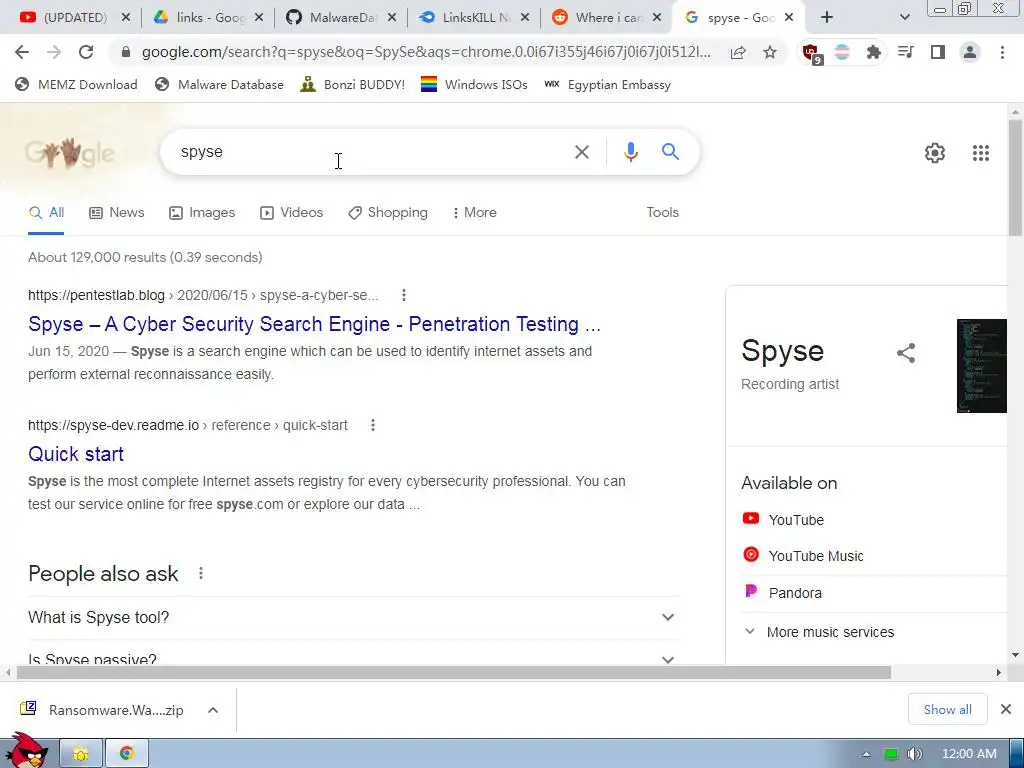Share this page from address bar
Screen dimensions: 1024x768
(x=738, y=52)
